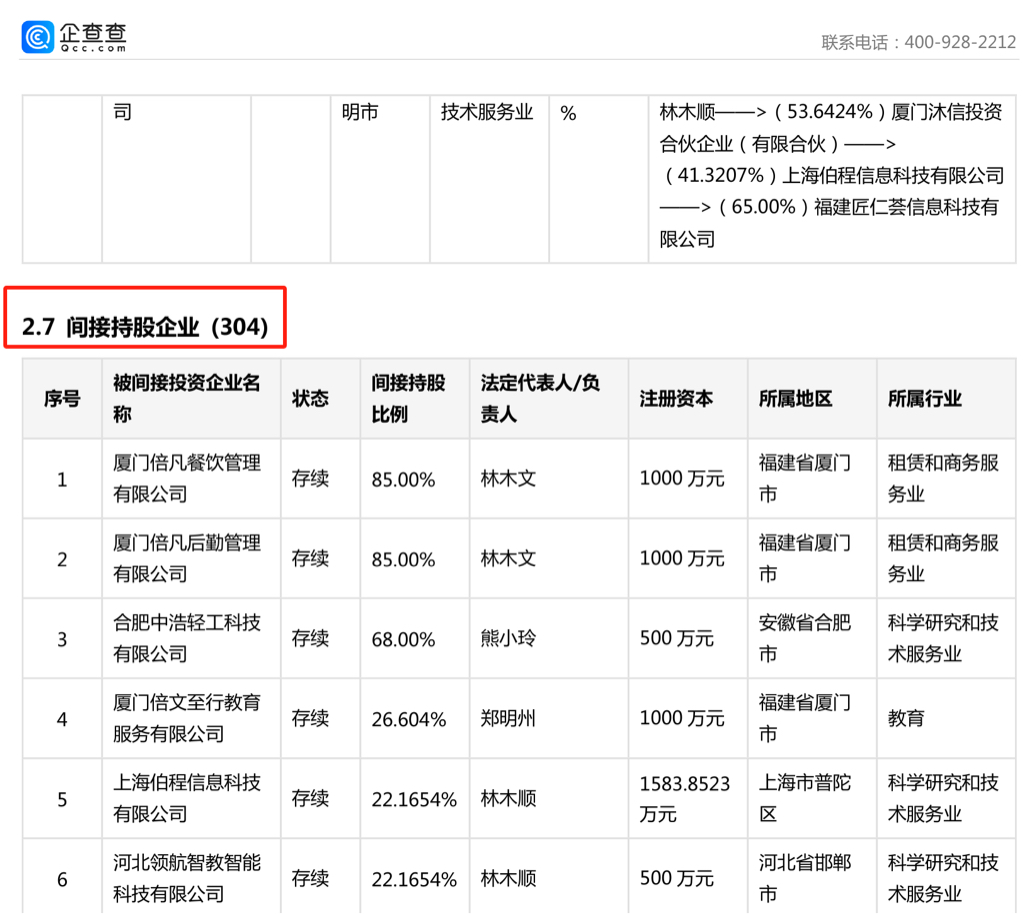The height and width of the screenshot is (914, 1024).
Task: Click 福建省厦门市 in row 4
Action: coord(805,718)
